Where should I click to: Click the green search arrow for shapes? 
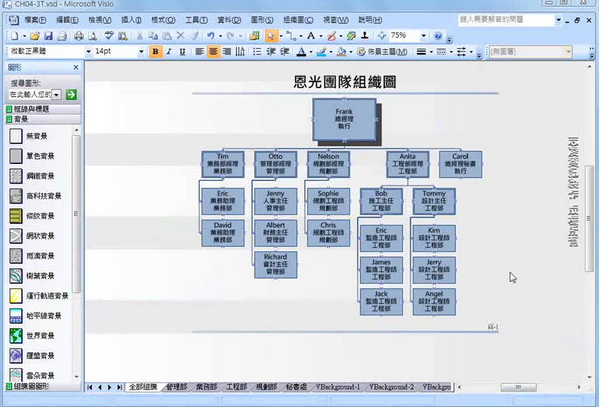pyautogui.click(x=72, y=94)
